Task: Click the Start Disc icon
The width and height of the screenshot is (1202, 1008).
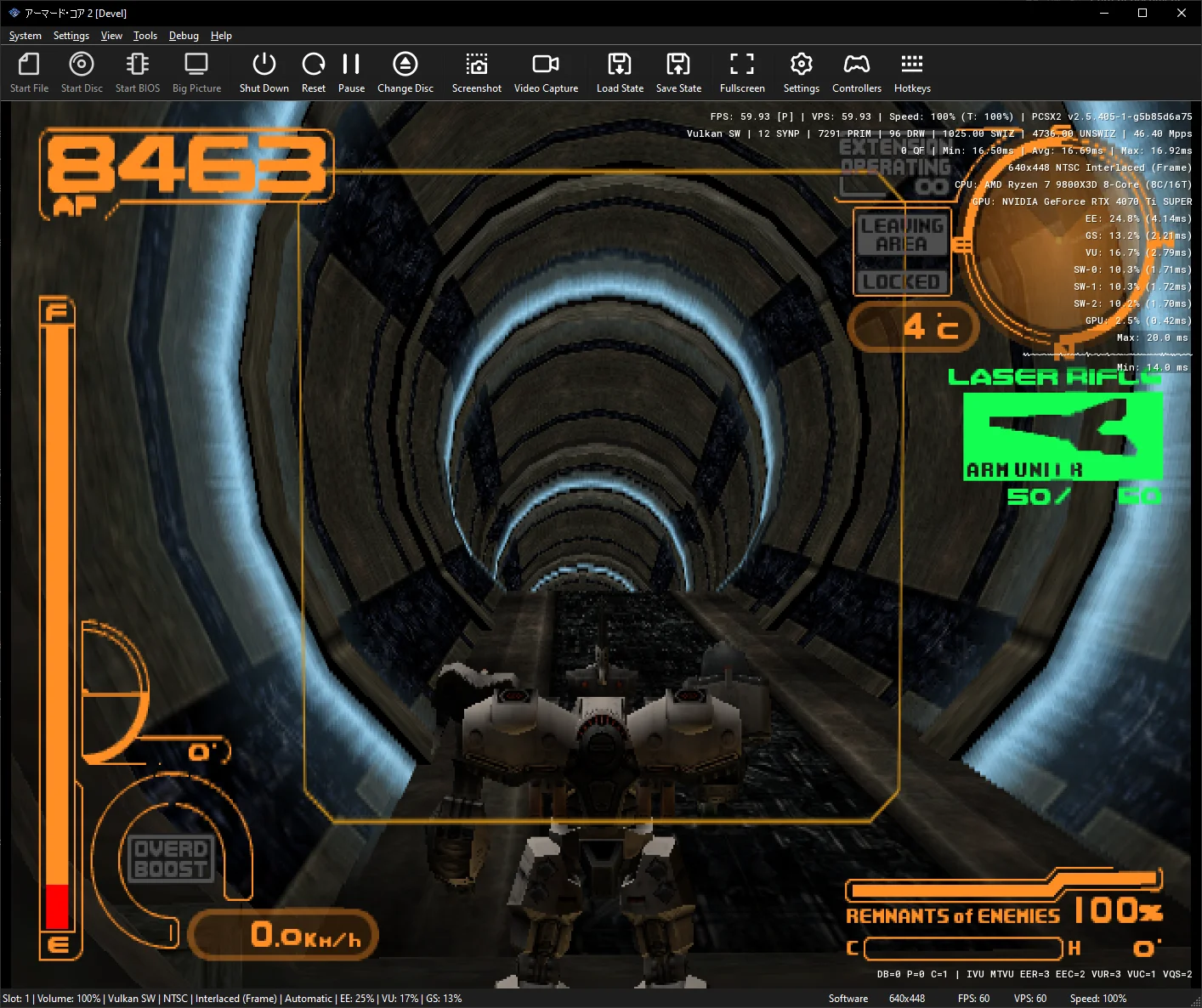Action: pos(82,72)
